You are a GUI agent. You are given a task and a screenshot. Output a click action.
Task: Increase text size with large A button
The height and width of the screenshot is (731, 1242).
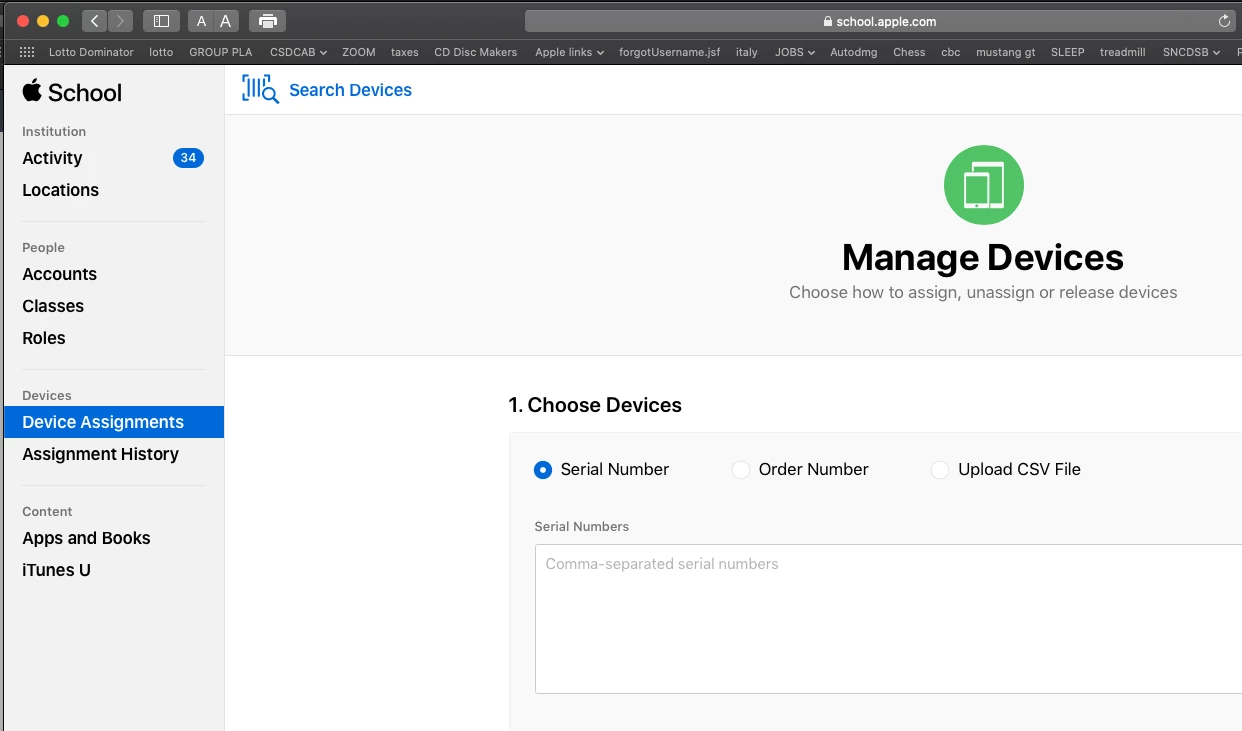[225, 21]
